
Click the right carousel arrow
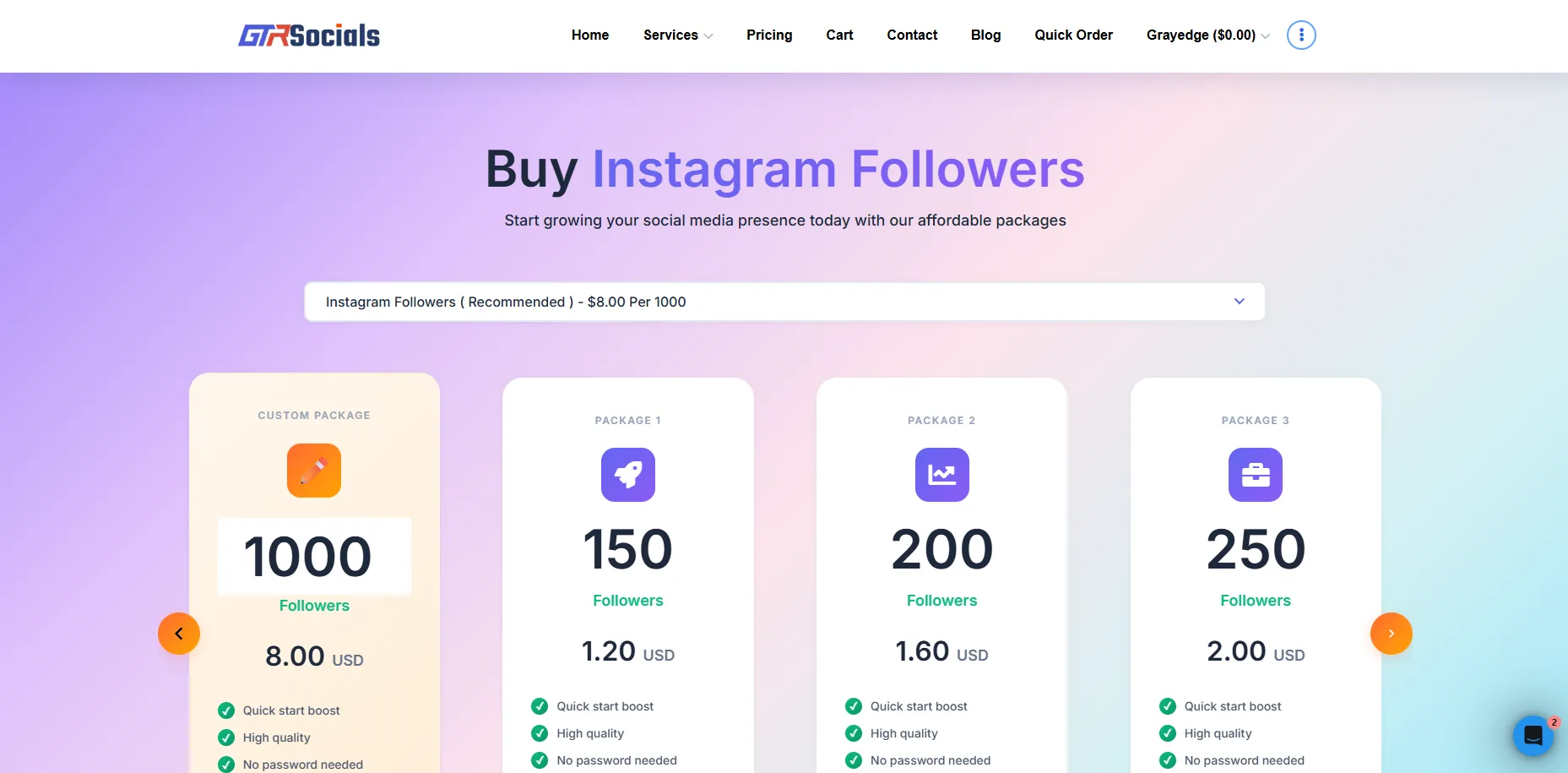click(x=1391, y=633)
